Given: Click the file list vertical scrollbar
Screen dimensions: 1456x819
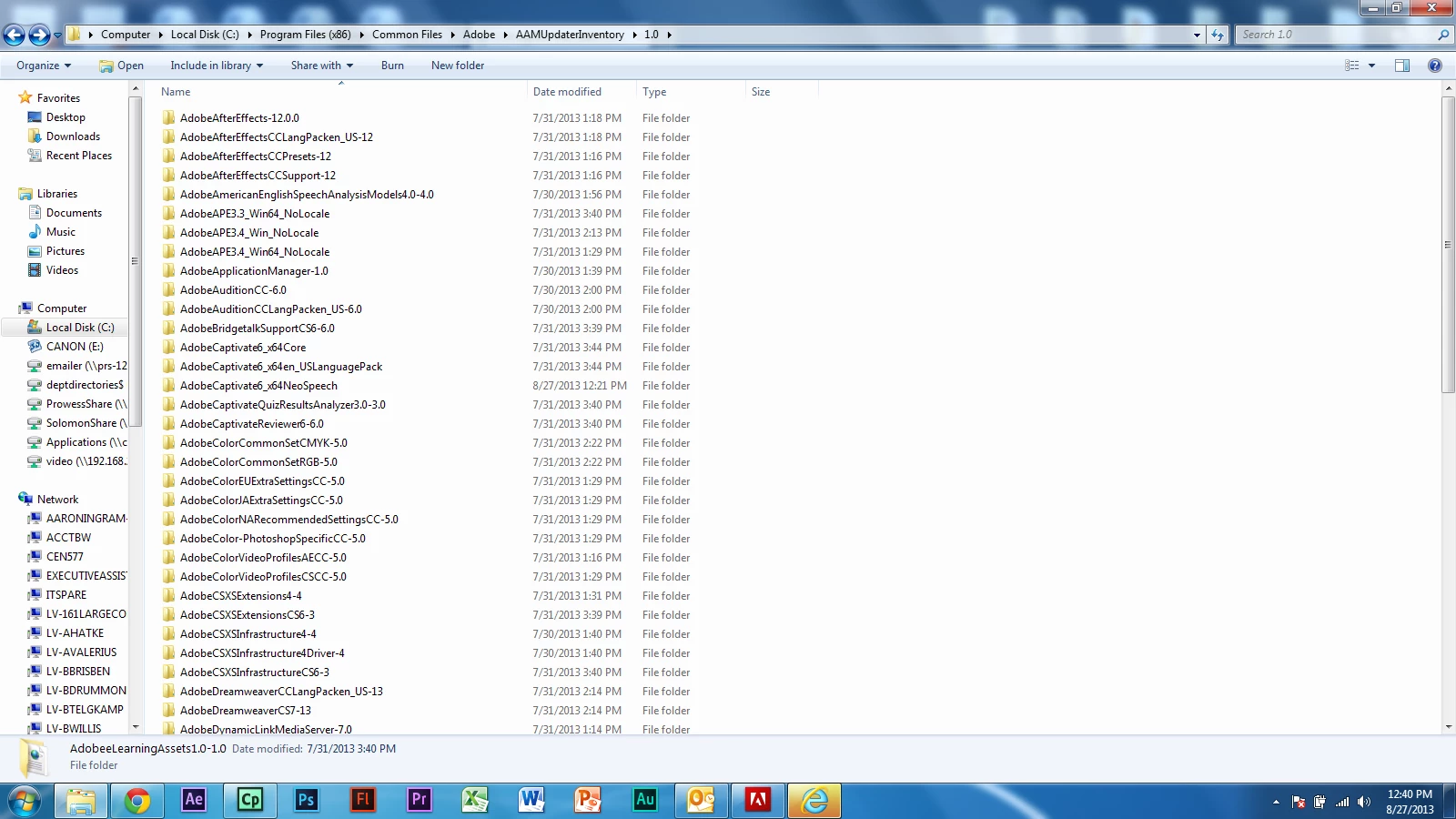Looking at the screenshot, I should [1448, 245].
